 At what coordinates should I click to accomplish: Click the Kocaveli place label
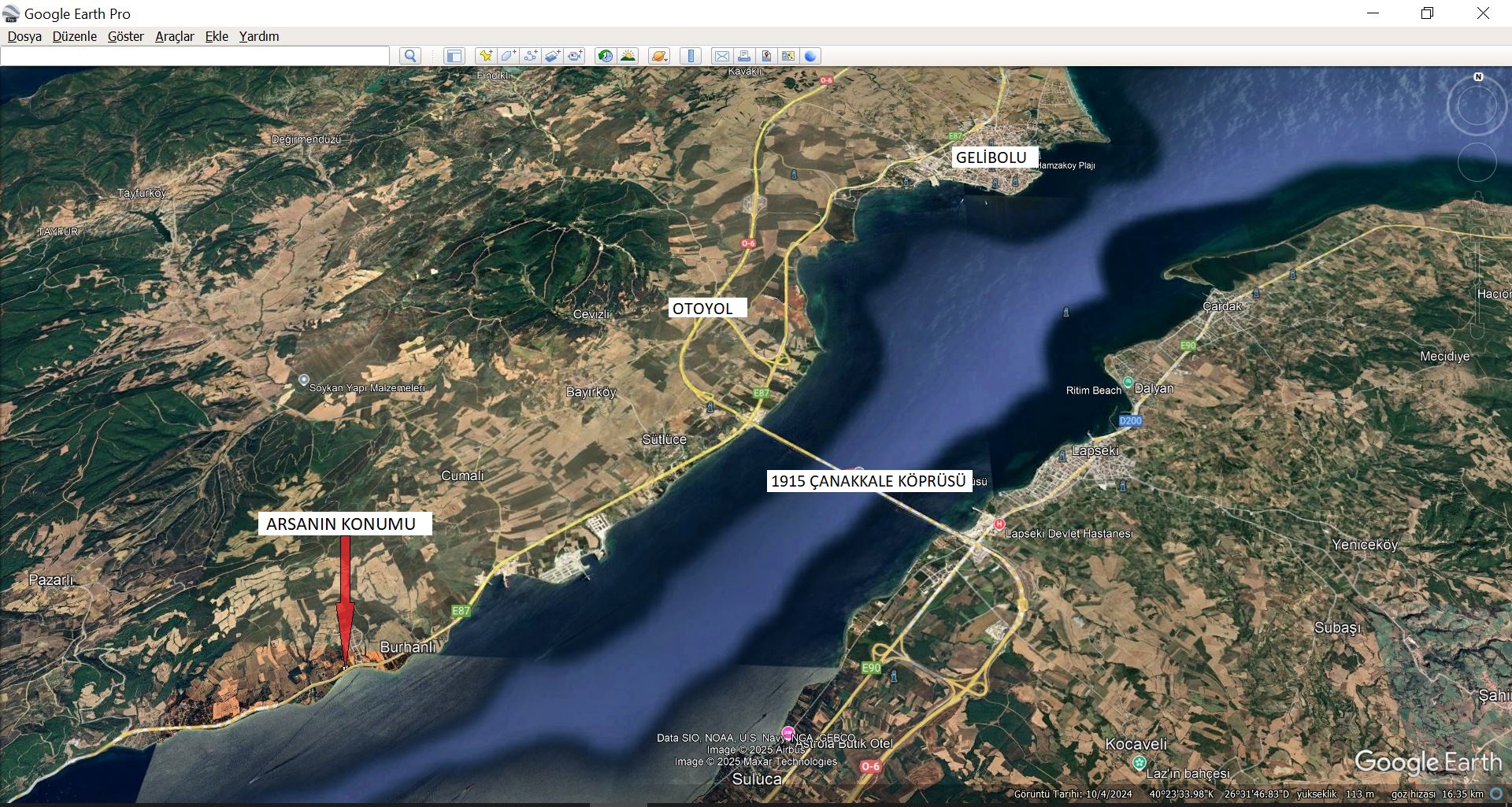[x=1136, y=744]
